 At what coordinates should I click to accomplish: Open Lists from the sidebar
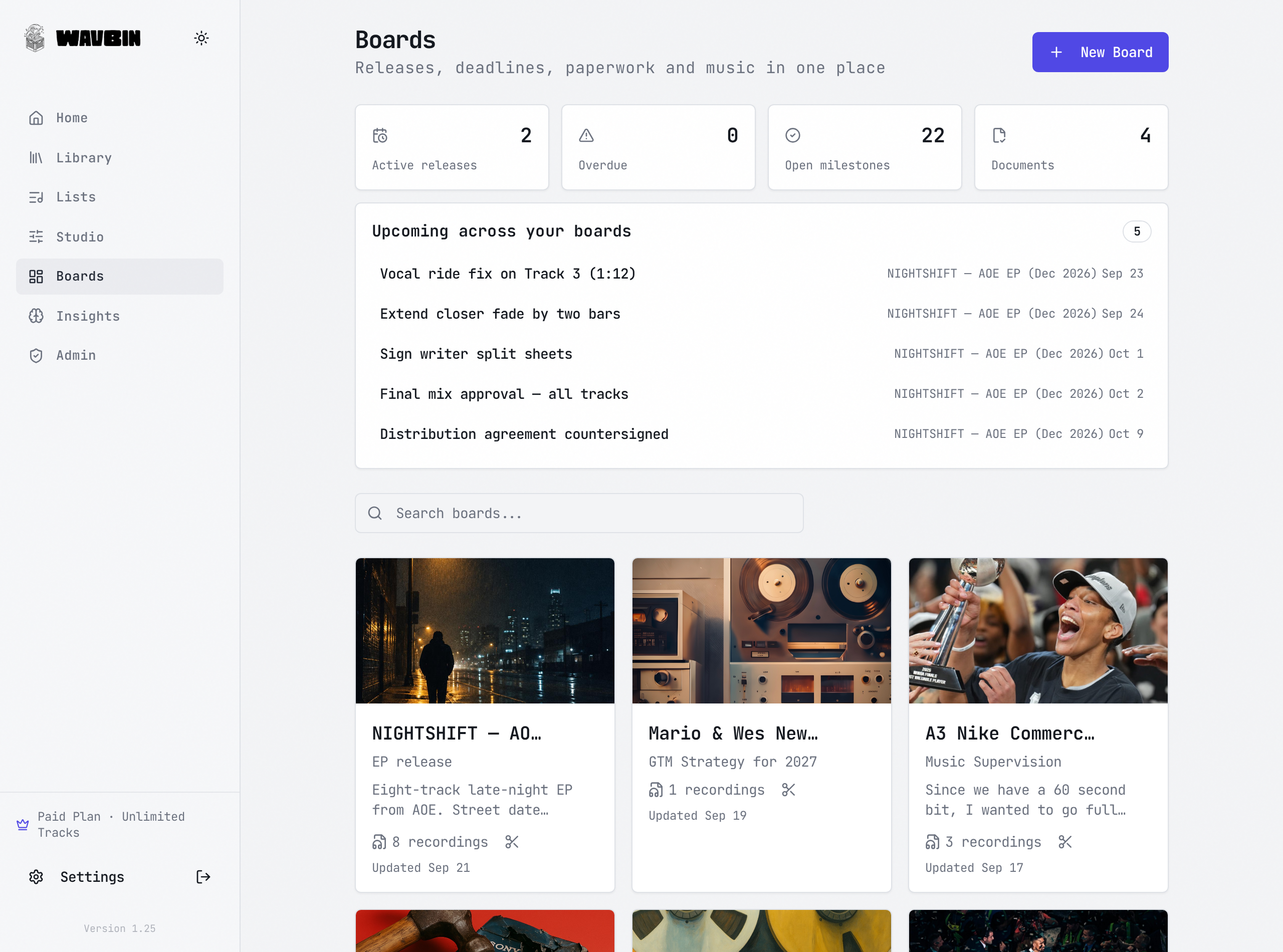119,197
